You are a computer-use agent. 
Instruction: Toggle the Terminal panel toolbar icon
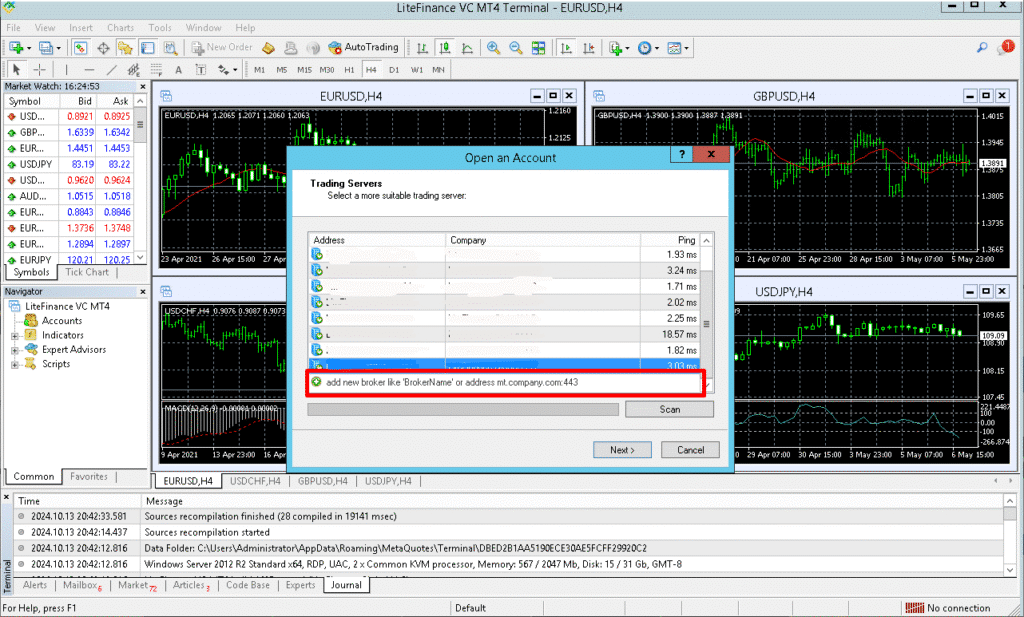click(148, 48)
